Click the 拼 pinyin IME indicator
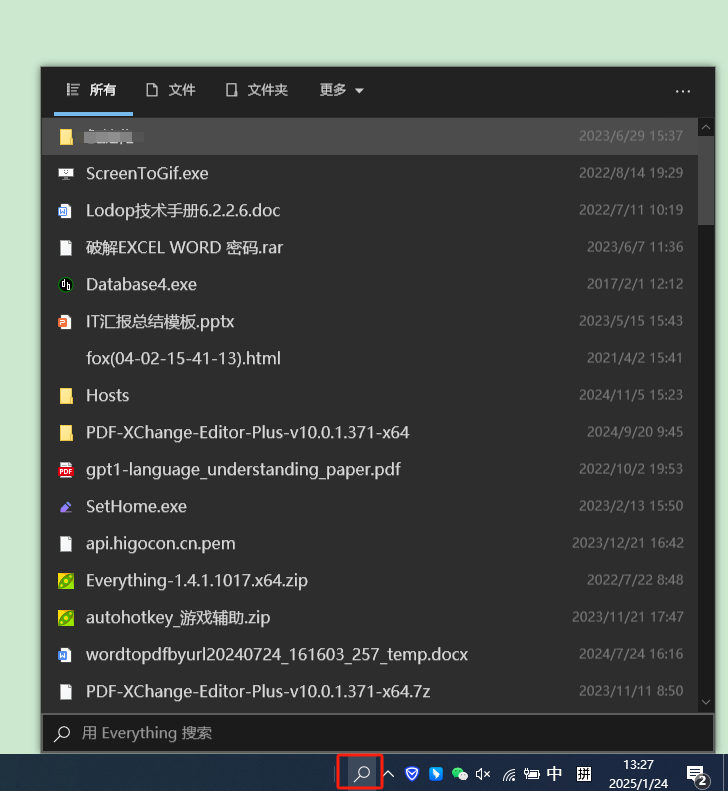Viewport: 728px width, 791px height. pos(584,773)
